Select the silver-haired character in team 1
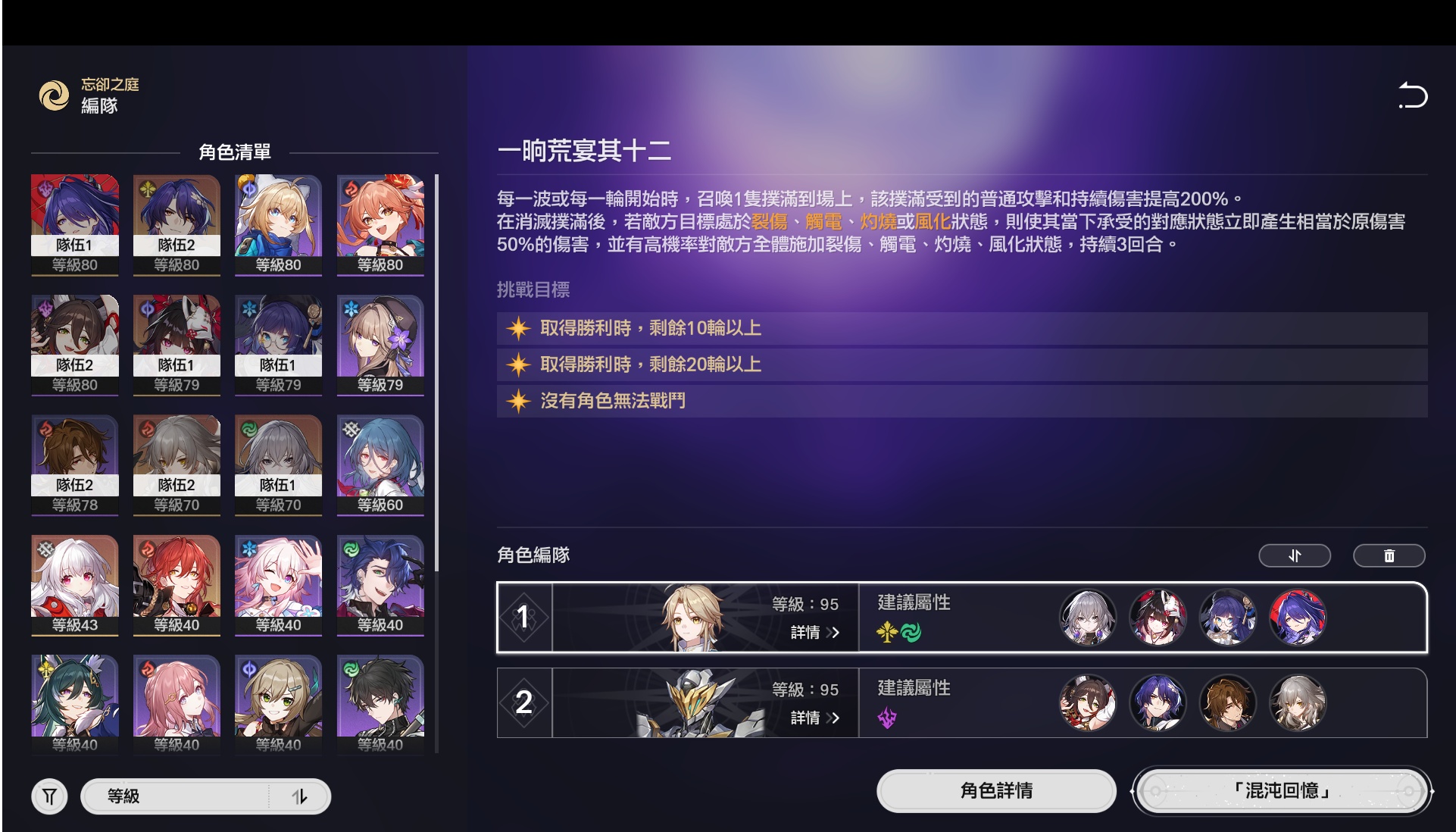The width and height of the screenshot is (1456, 832). (x=1087, y=617)
